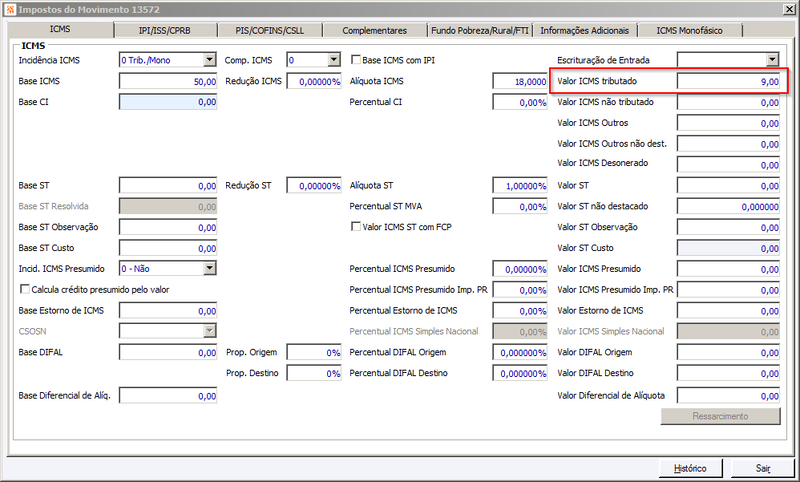
Task: Expand the Incidência ICMS dropdown
Action: (210, 60)
